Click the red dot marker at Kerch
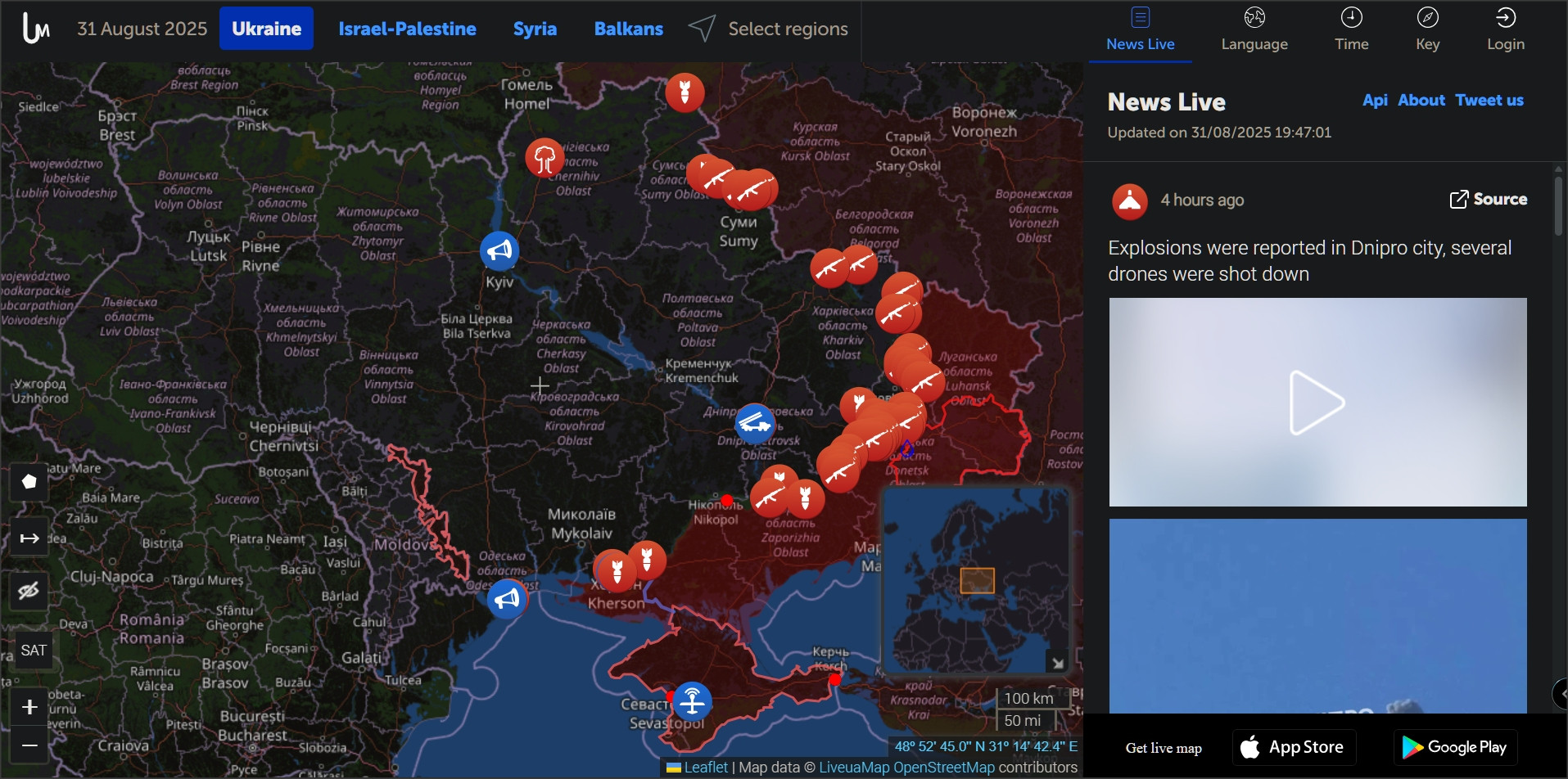The width and height of the screenshot is (1568, 779). (834, 679)
